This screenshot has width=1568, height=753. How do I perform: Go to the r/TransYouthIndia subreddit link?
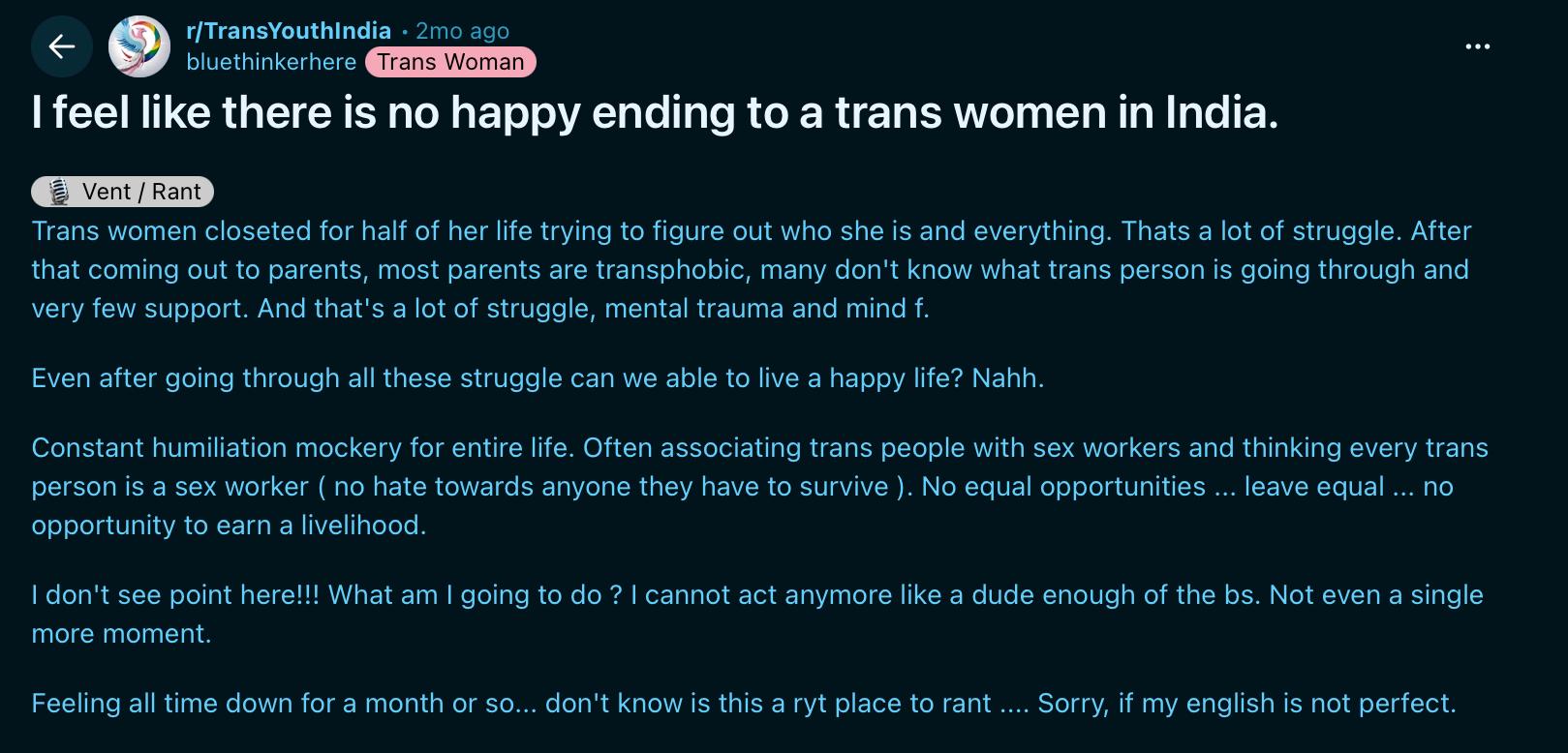point(289,31)
